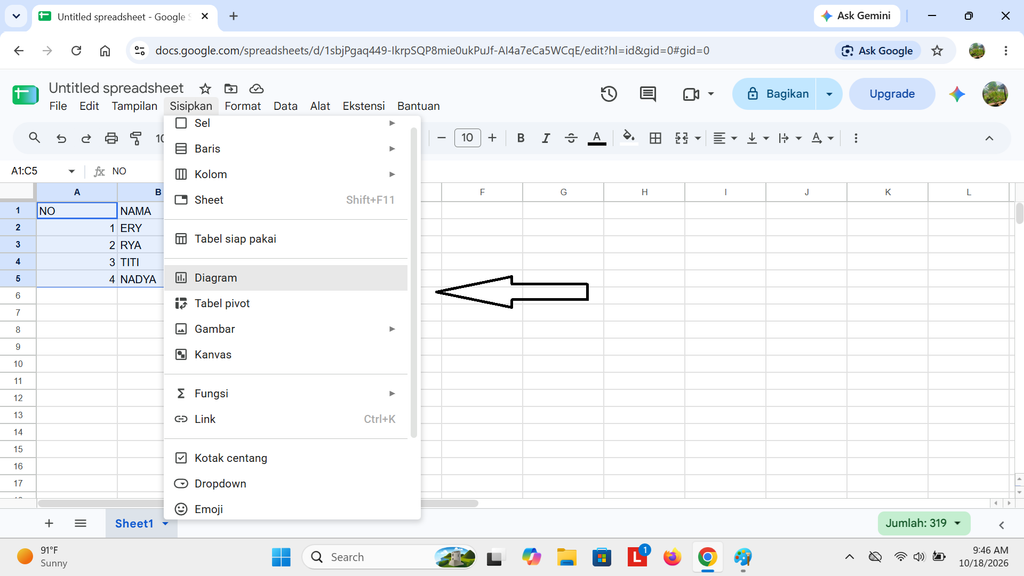
Task: Insert a Dropdown from the menu
Action: tap(286, 483)
